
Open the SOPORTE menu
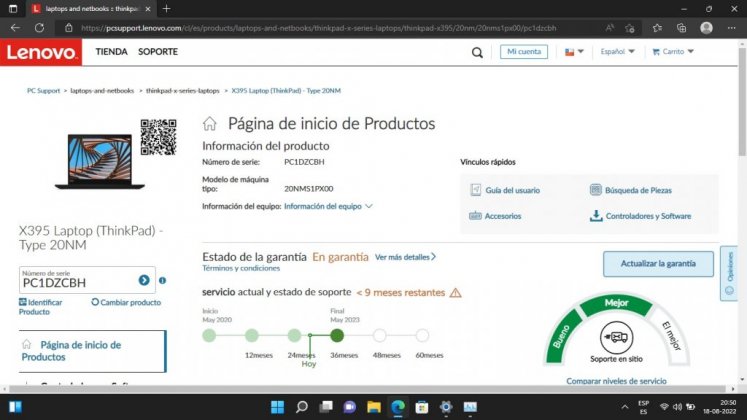(158, 51)
